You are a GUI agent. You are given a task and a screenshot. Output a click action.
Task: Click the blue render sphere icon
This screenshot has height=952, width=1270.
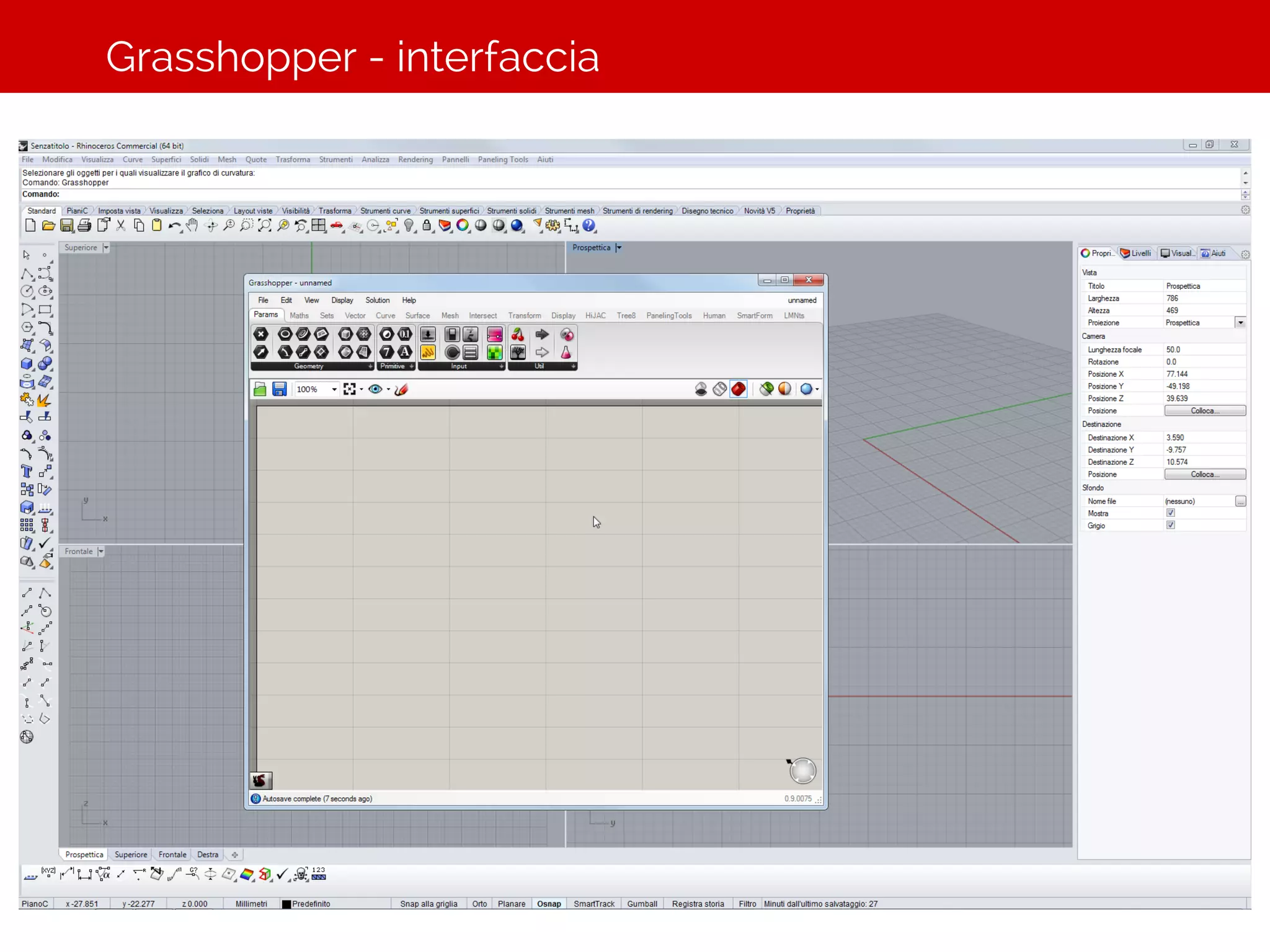tap(517, 226)
